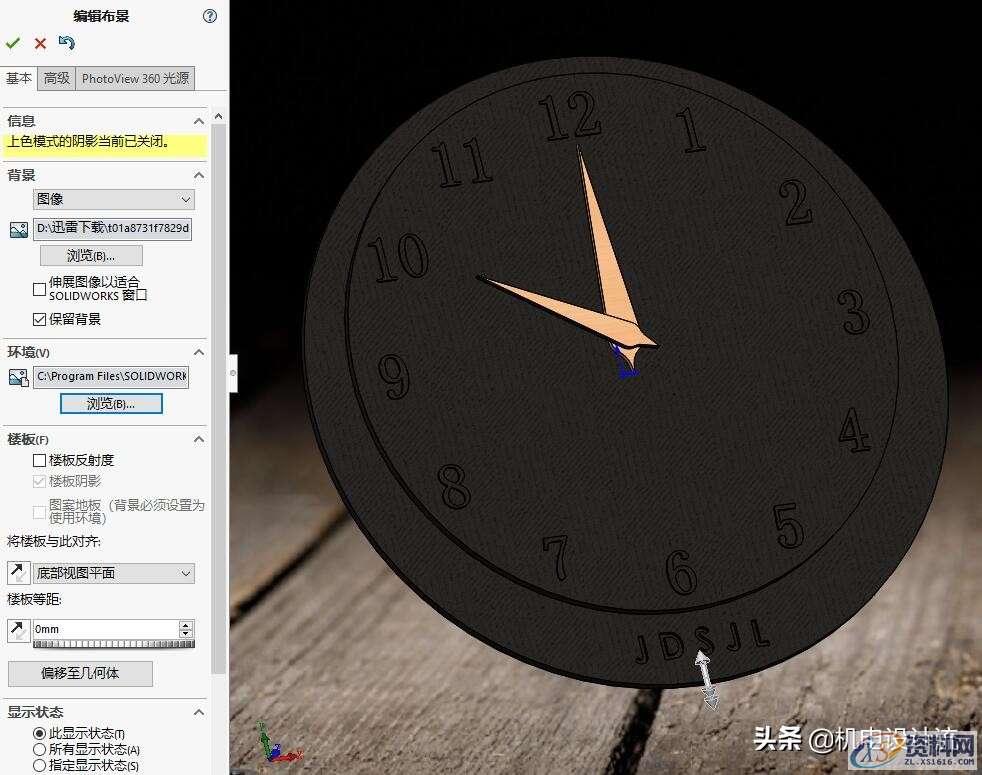Screen dimensions: 982x775
Task: Click the 偏移至几何体 button
Action: [80, 673]
